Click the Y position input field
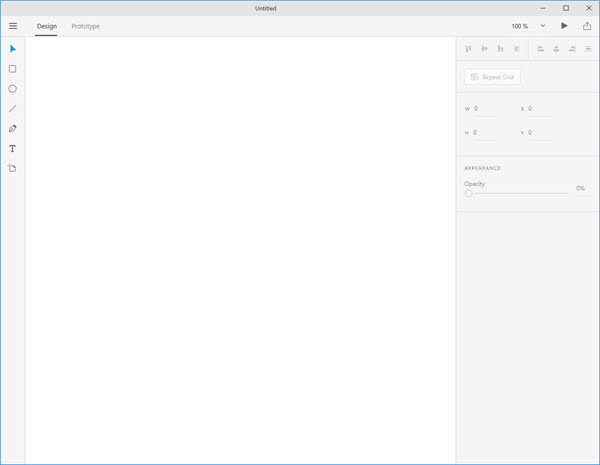 click(540, 133)
